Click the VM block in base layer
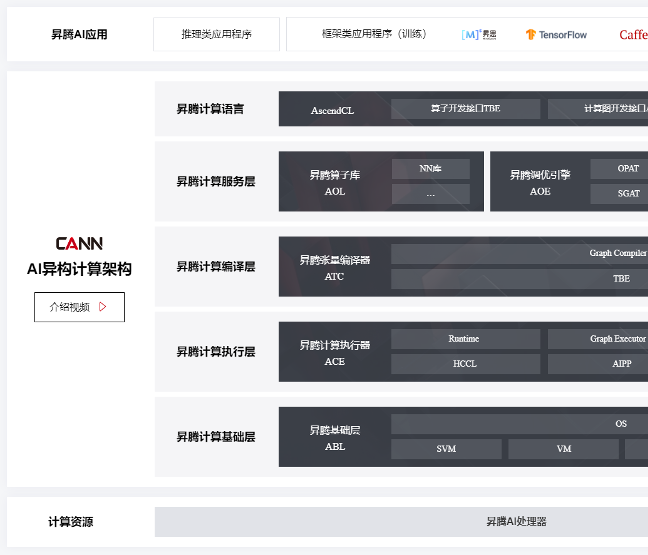The image size is (648, 555). point(563,449)
